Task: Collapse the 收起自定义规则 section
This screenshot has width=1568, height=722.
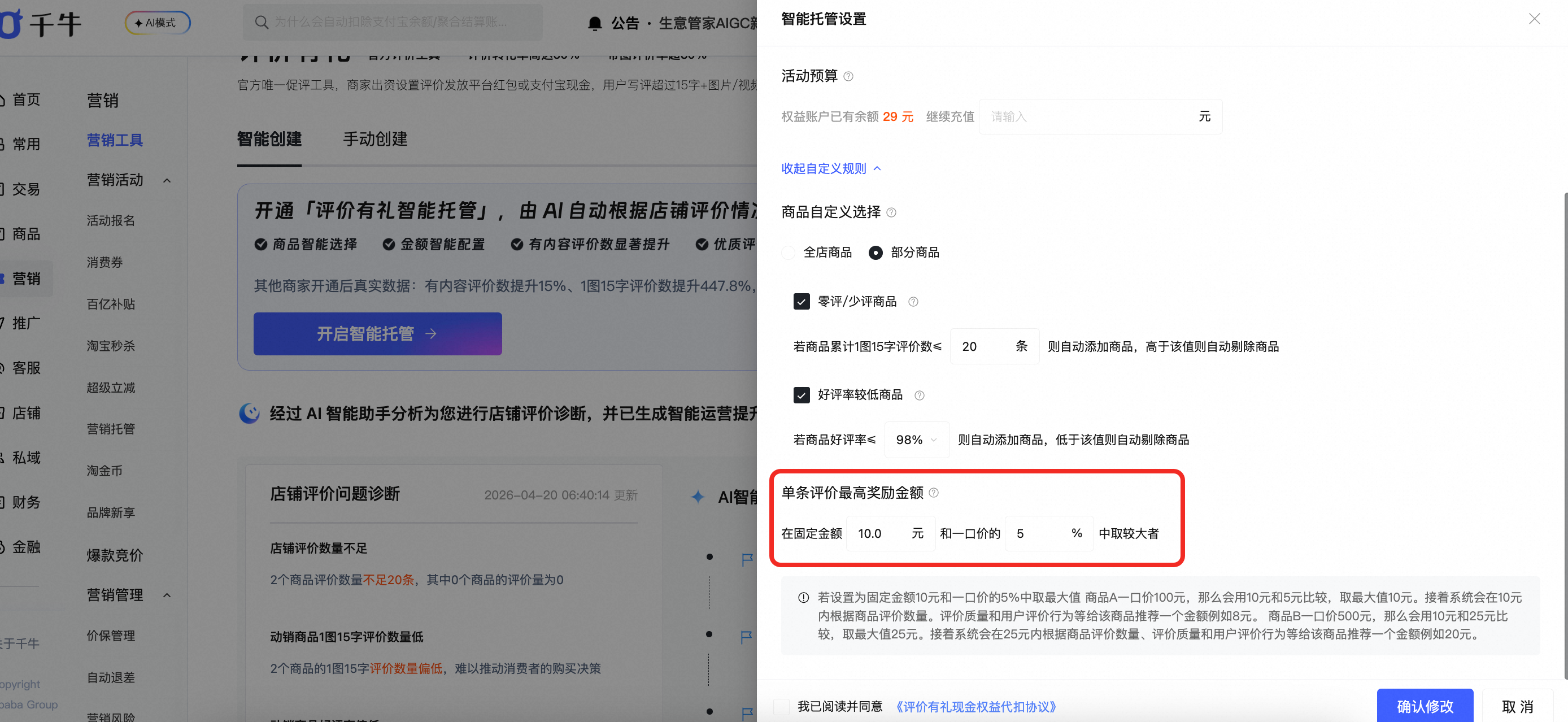Action: tap(831, 168)
